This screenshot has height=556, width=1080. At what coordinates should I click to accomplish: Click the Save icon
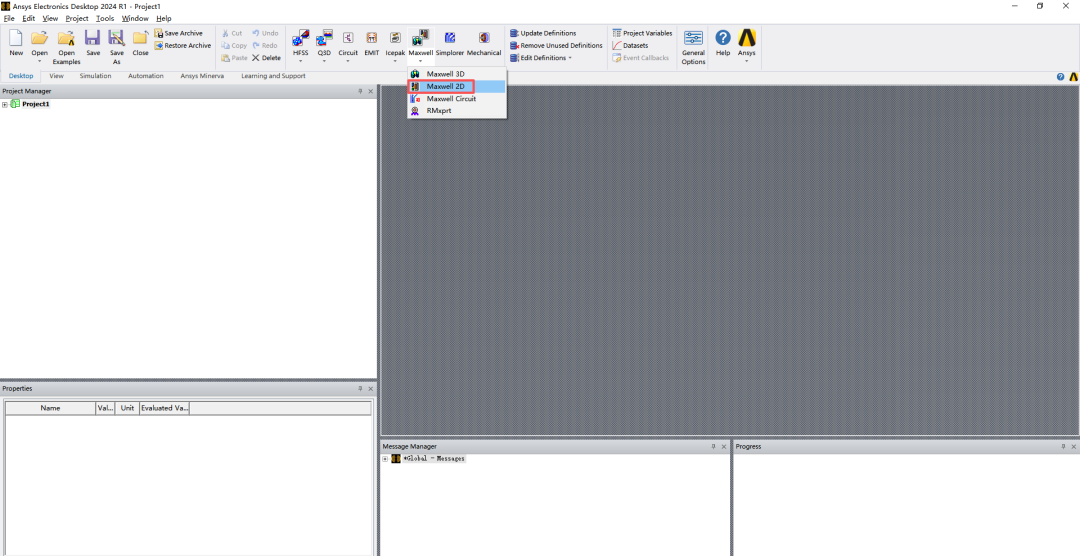[93, 39]
